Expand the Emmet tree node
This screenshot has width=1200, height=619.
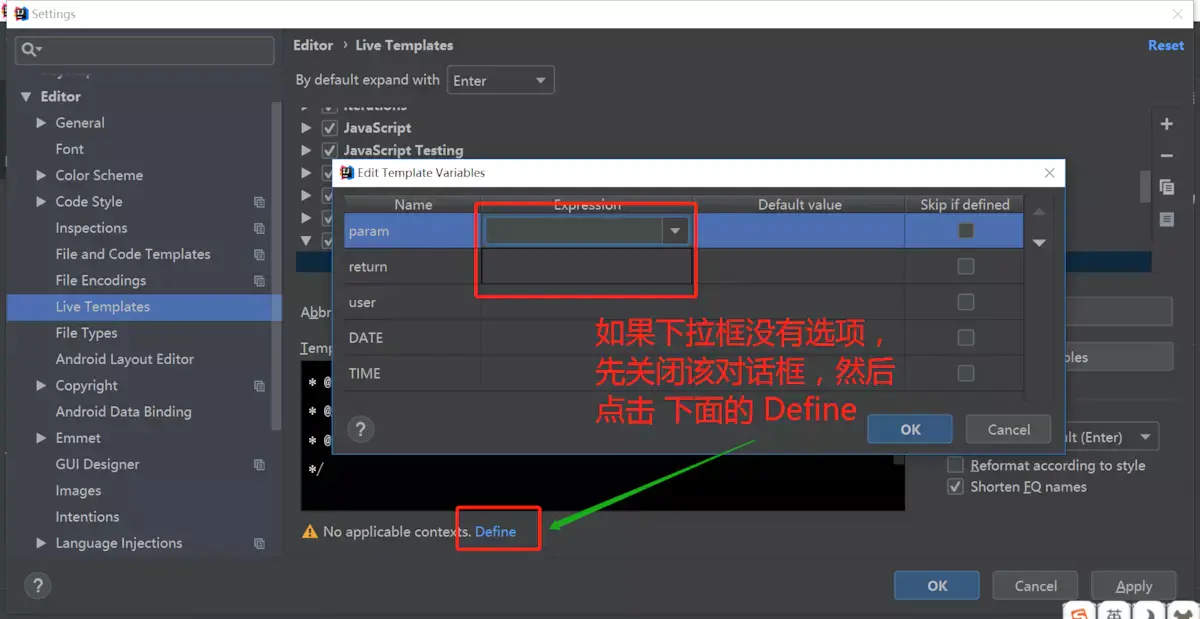coord(41,438)
